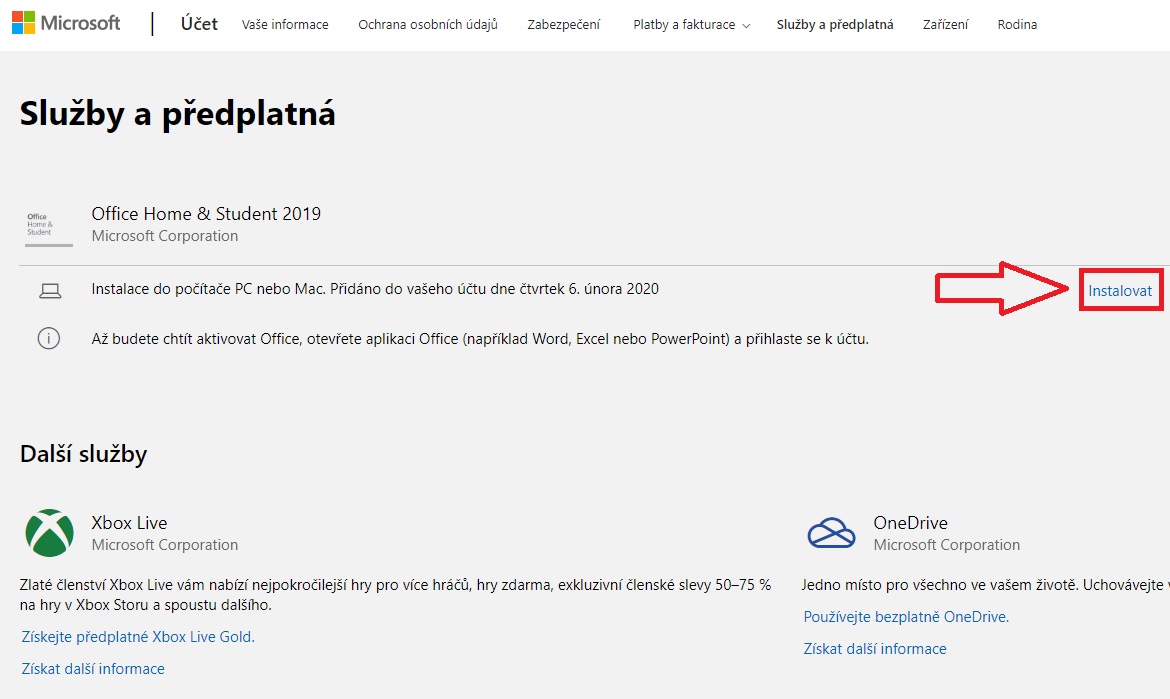Open Ochrana osobních údajů menu item

[428, 25]
